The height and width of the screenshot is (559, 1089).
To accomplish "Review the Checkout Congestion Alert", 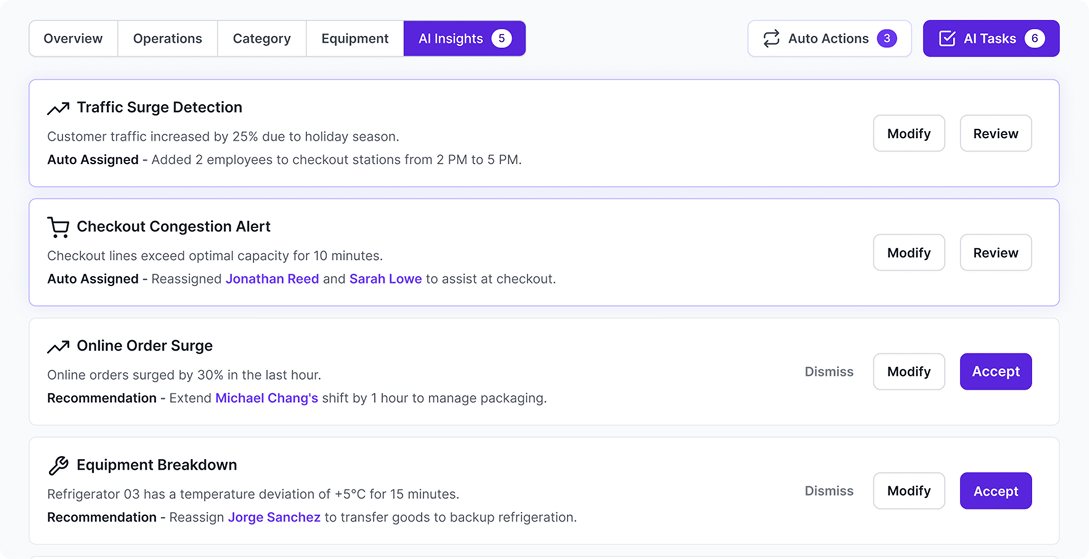I will tap(996, 253).
